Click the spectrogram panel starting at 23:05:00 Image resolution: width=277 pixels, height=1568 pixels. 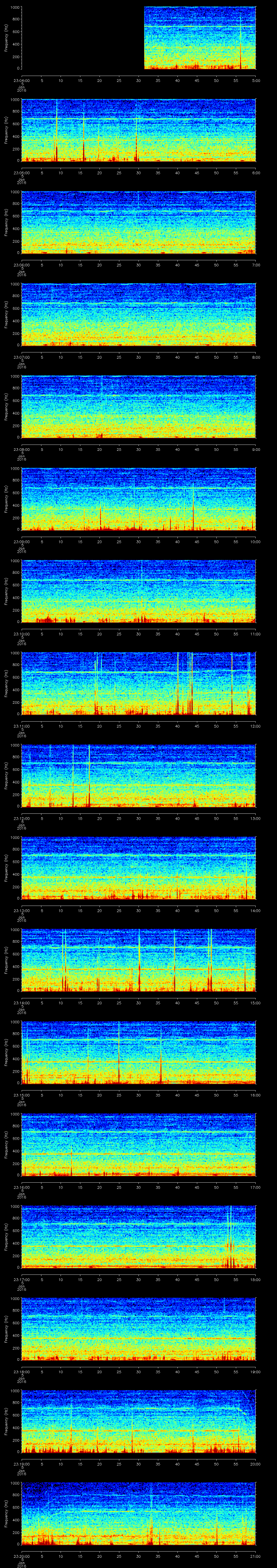click(139, 130)
